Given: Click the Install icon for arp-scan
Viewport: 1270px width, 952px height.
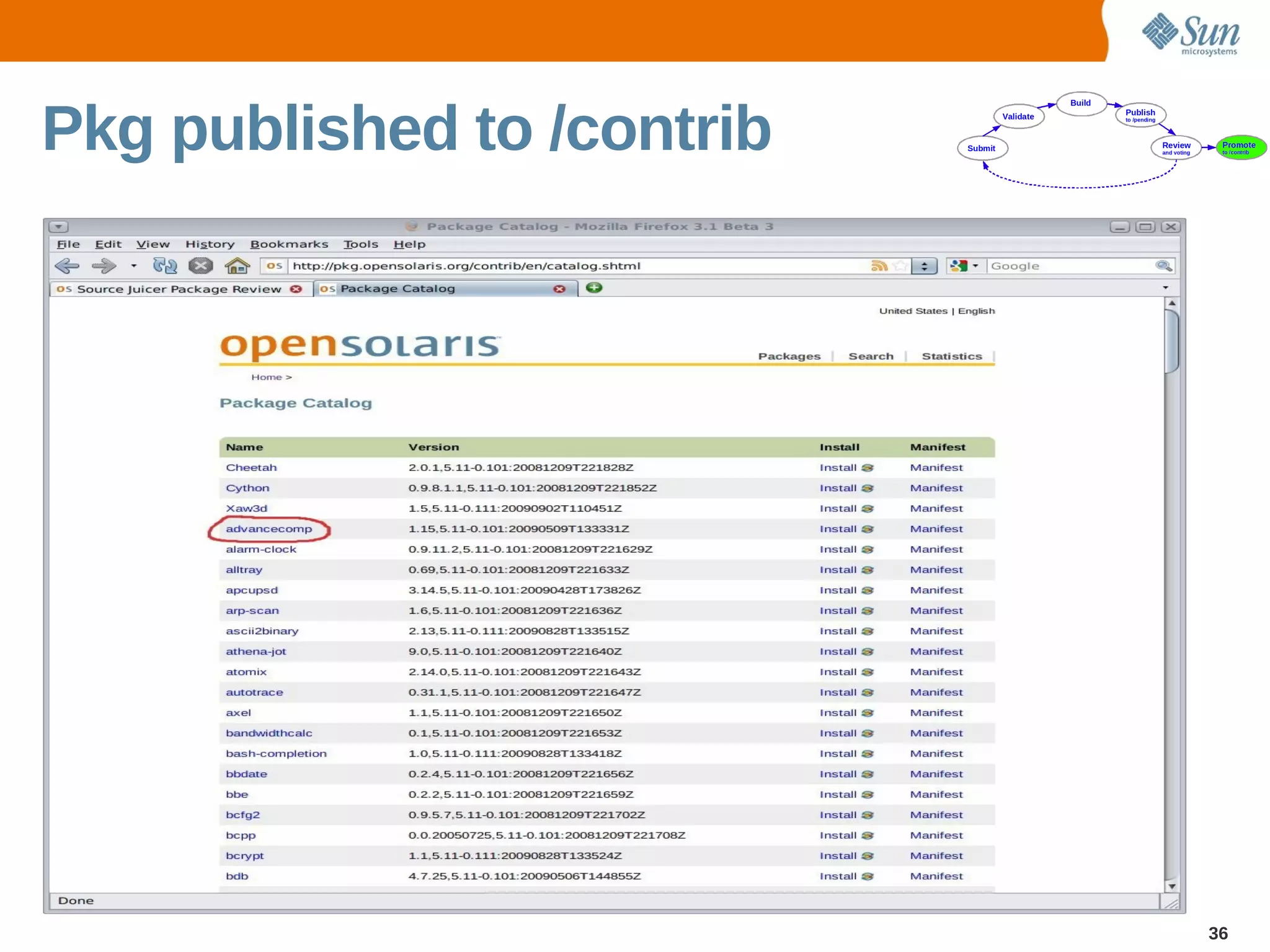Looking at the screenshot, I should point(868,611).
